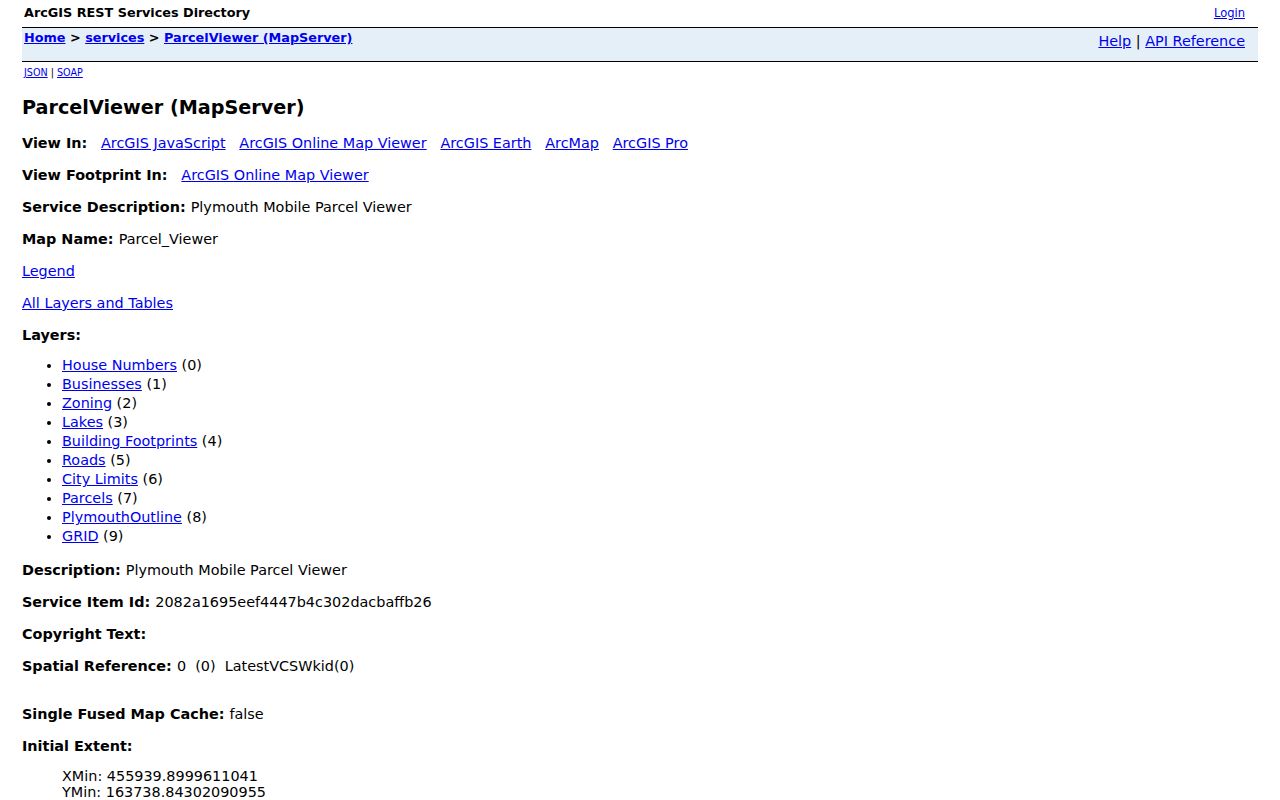Viewport: 1280px width, 800px height.
Task: Click ArcGIS REST Services Directory title
Action: pyautogui.click(x=137, y=13)
